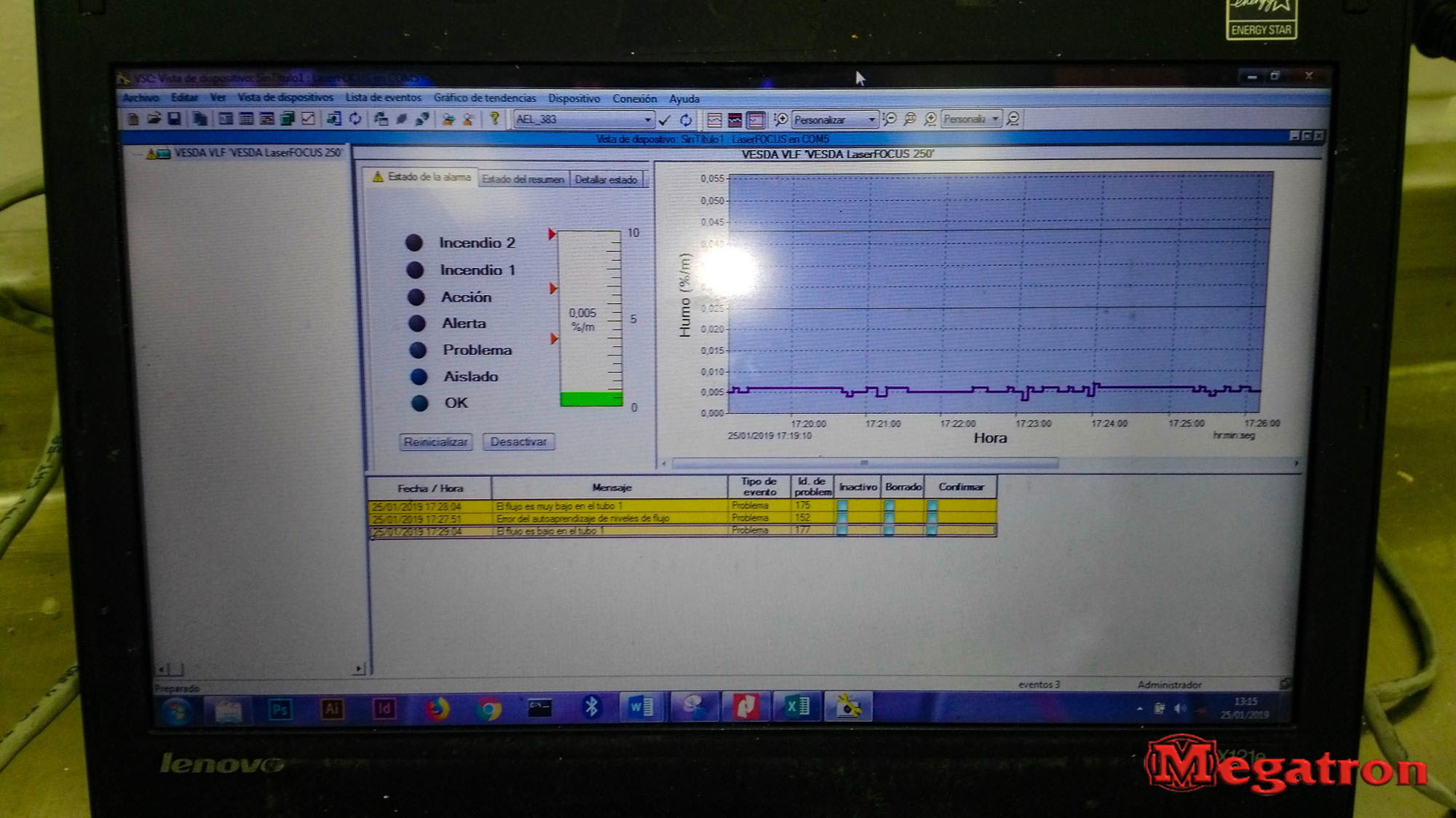This screenshot has height=818, width=1456.
Task: Select the dark red trend graph style icon
Action: click(735, 119)
